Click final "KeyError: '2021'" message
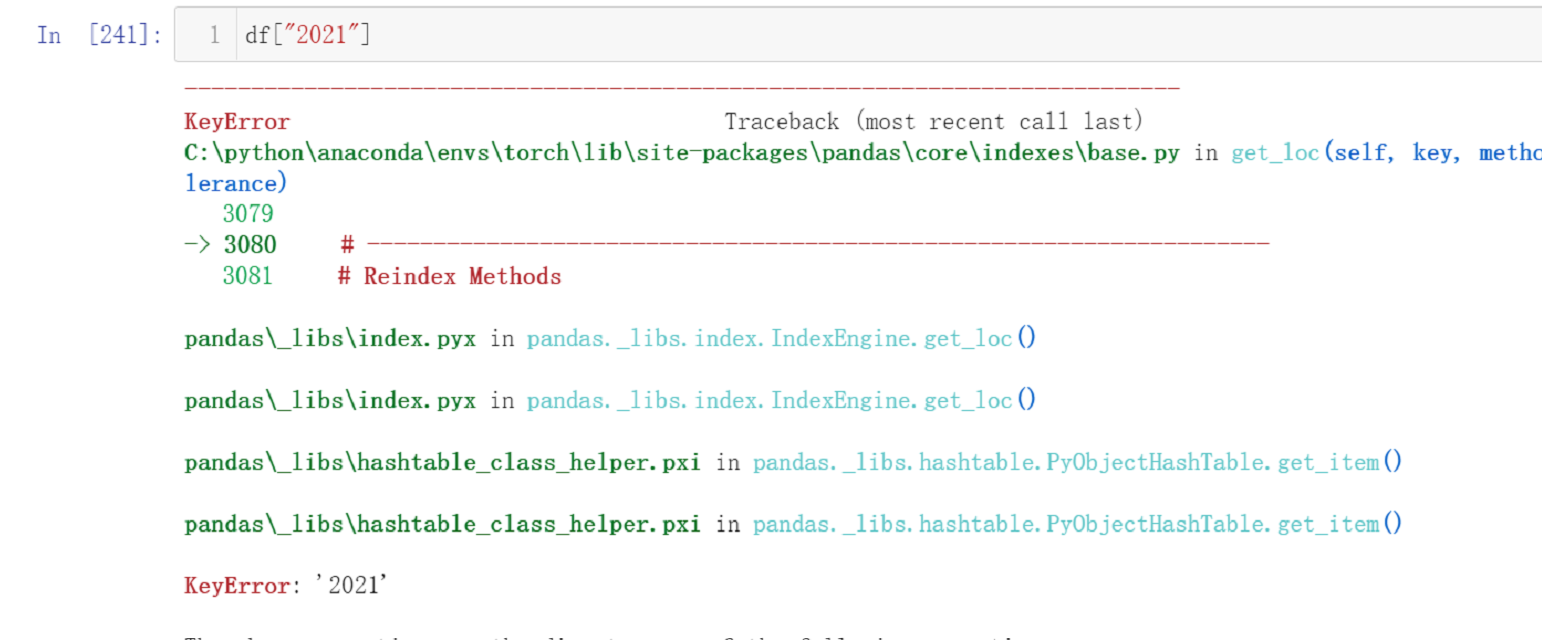This screenshot has width=1542, height=640. click(x=286, y=586)
